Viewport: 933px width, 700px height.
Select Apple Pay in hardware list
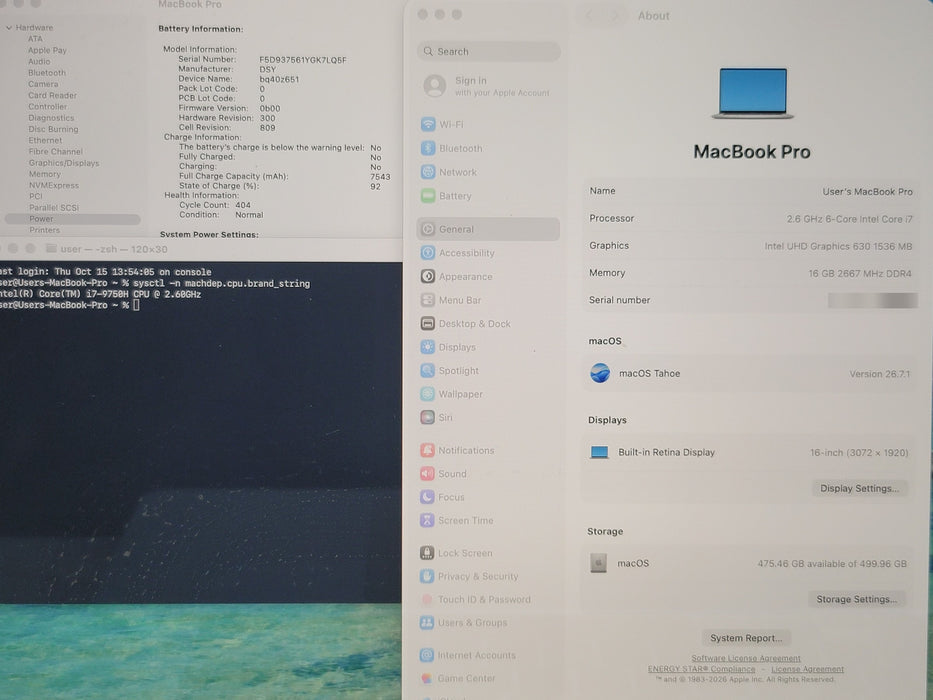click(47, 50)
